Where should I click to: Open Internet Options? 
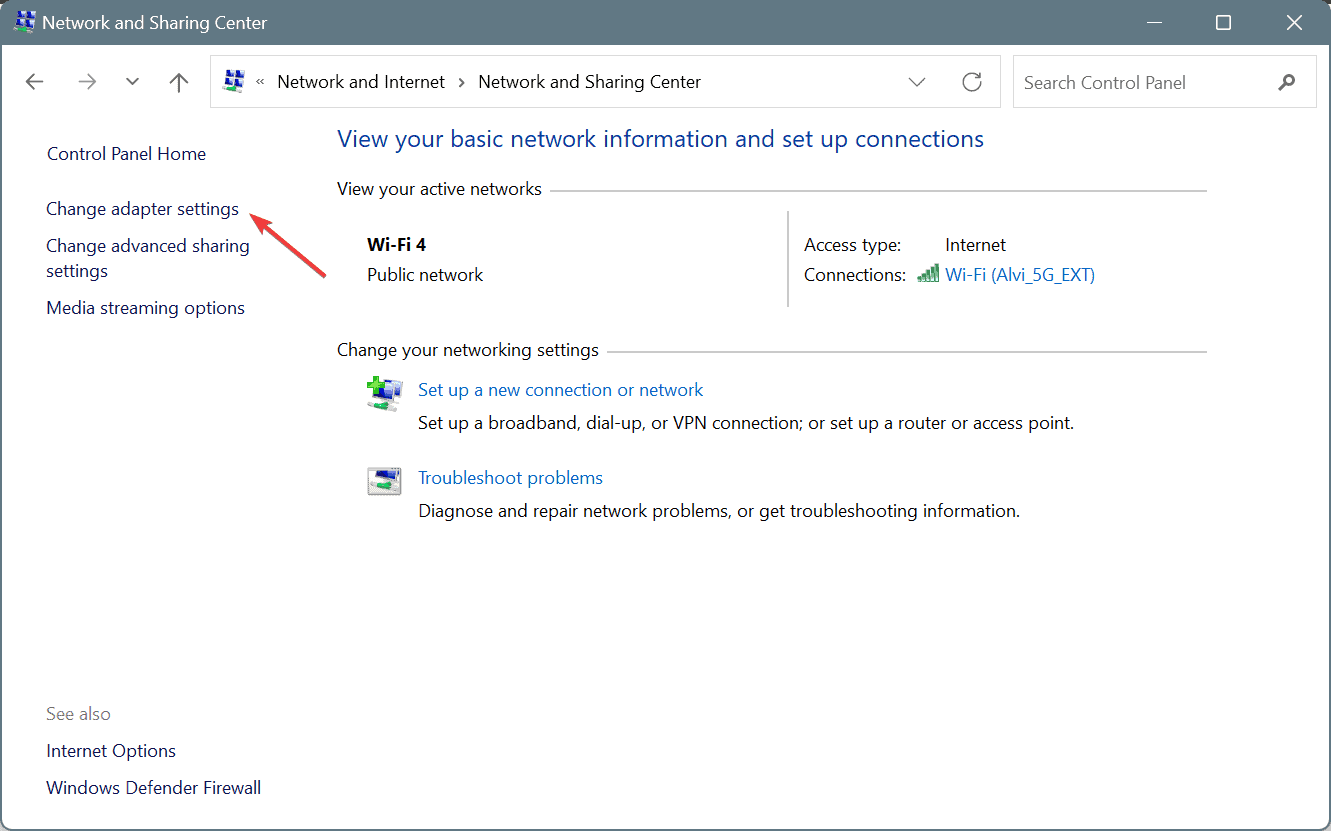pos(111,751)
